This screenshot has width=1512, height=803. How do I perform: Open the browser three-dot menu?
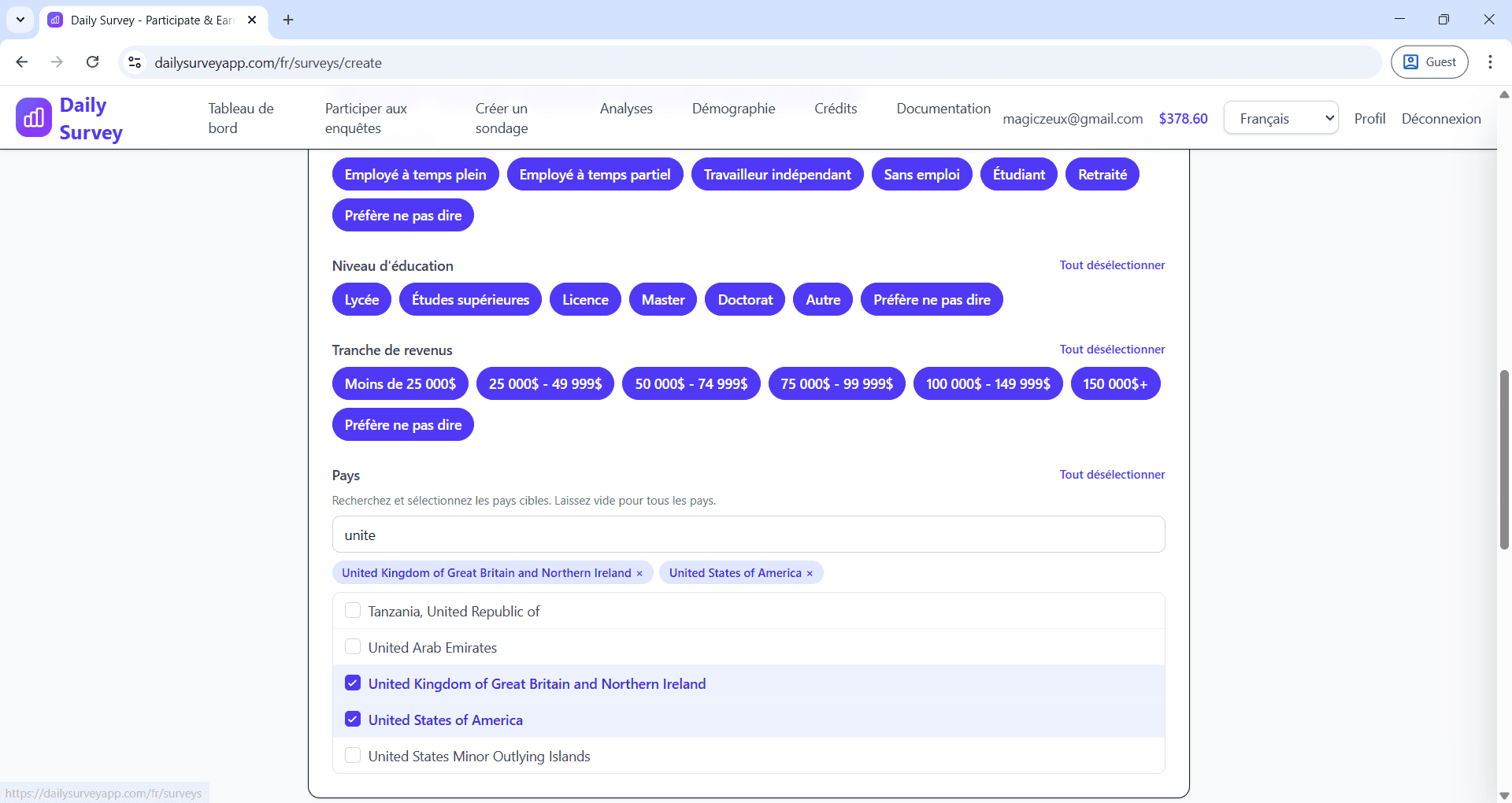[1490, 62]
